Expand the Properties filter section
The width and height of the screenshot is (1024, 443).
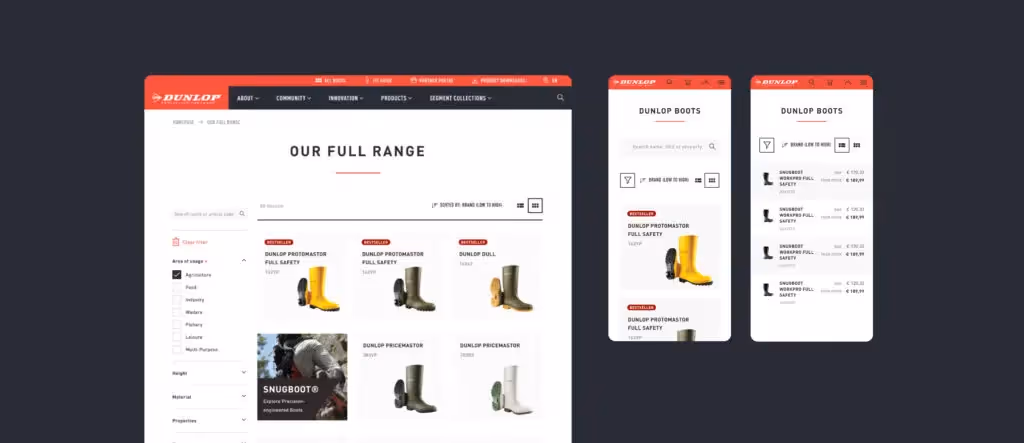coord(244,420)
